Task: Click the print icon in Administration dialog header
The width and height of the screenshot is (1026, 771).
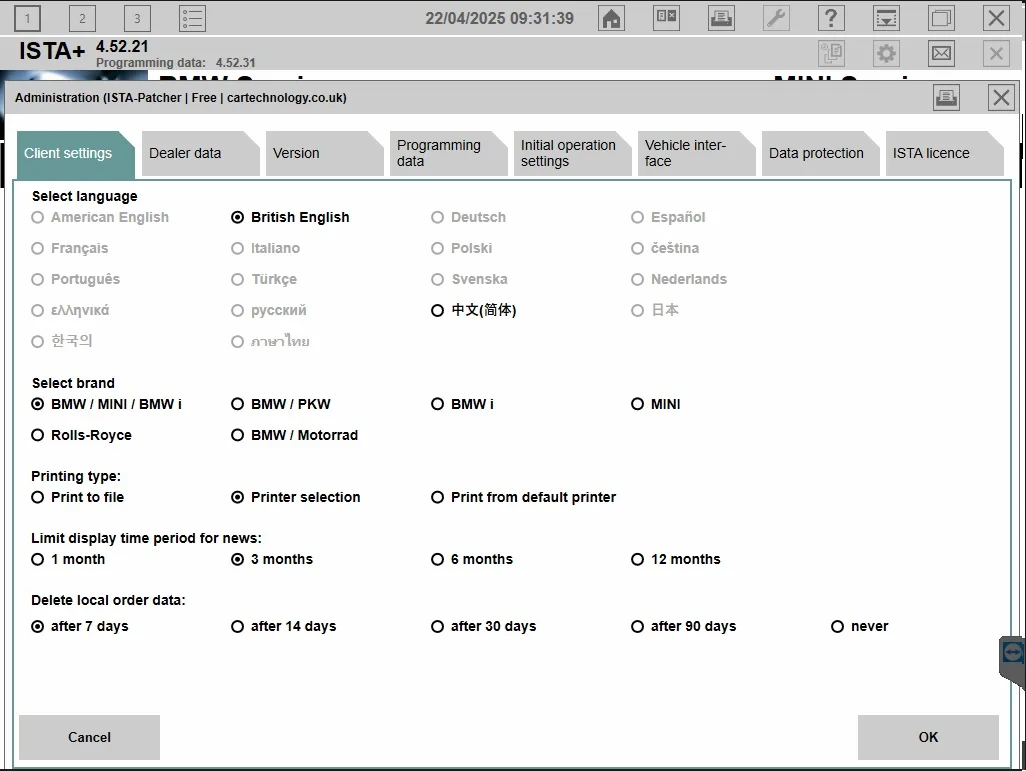Action: (x=946, y=97)
